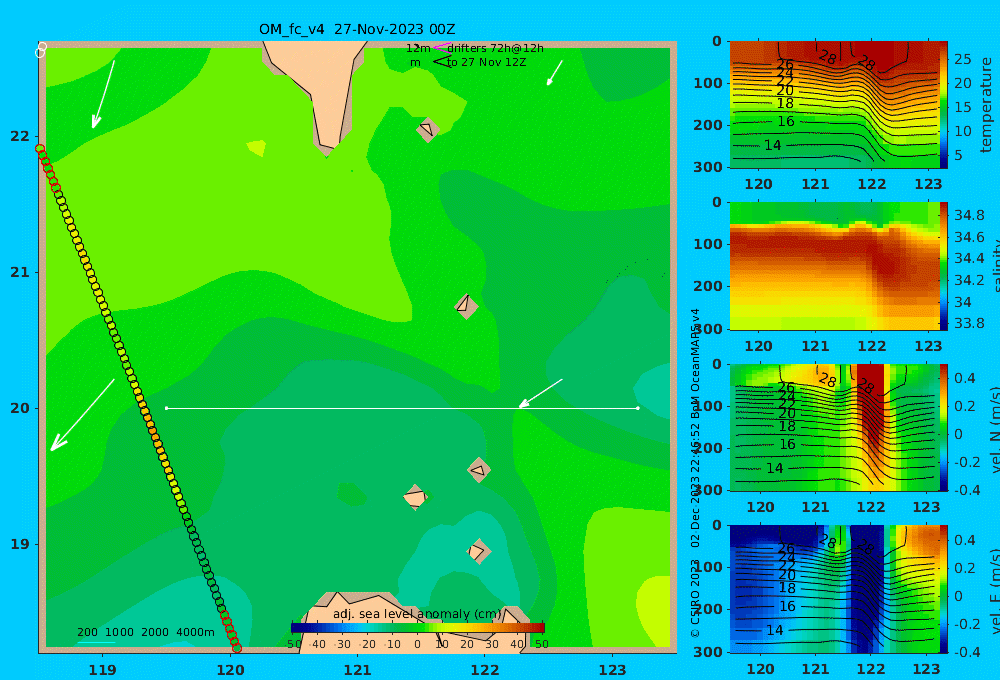
Task: Click the vertical 'temperature' axis label
Action: coord(986,105)
